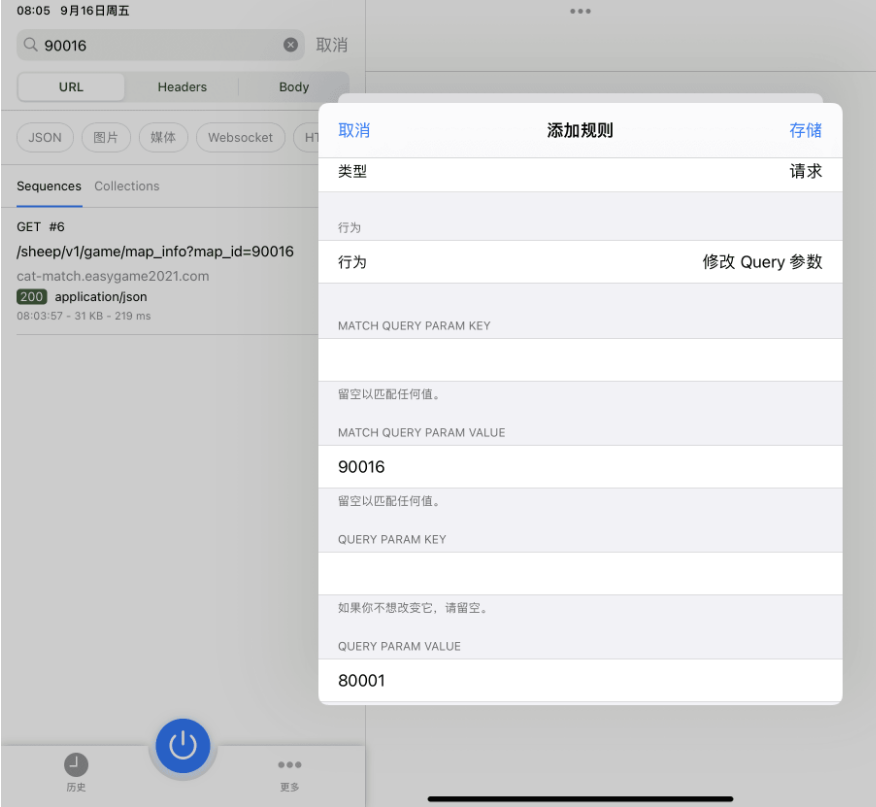Open the Collections tab
Viewport: 876px width, 807px height.
[127, 186]
